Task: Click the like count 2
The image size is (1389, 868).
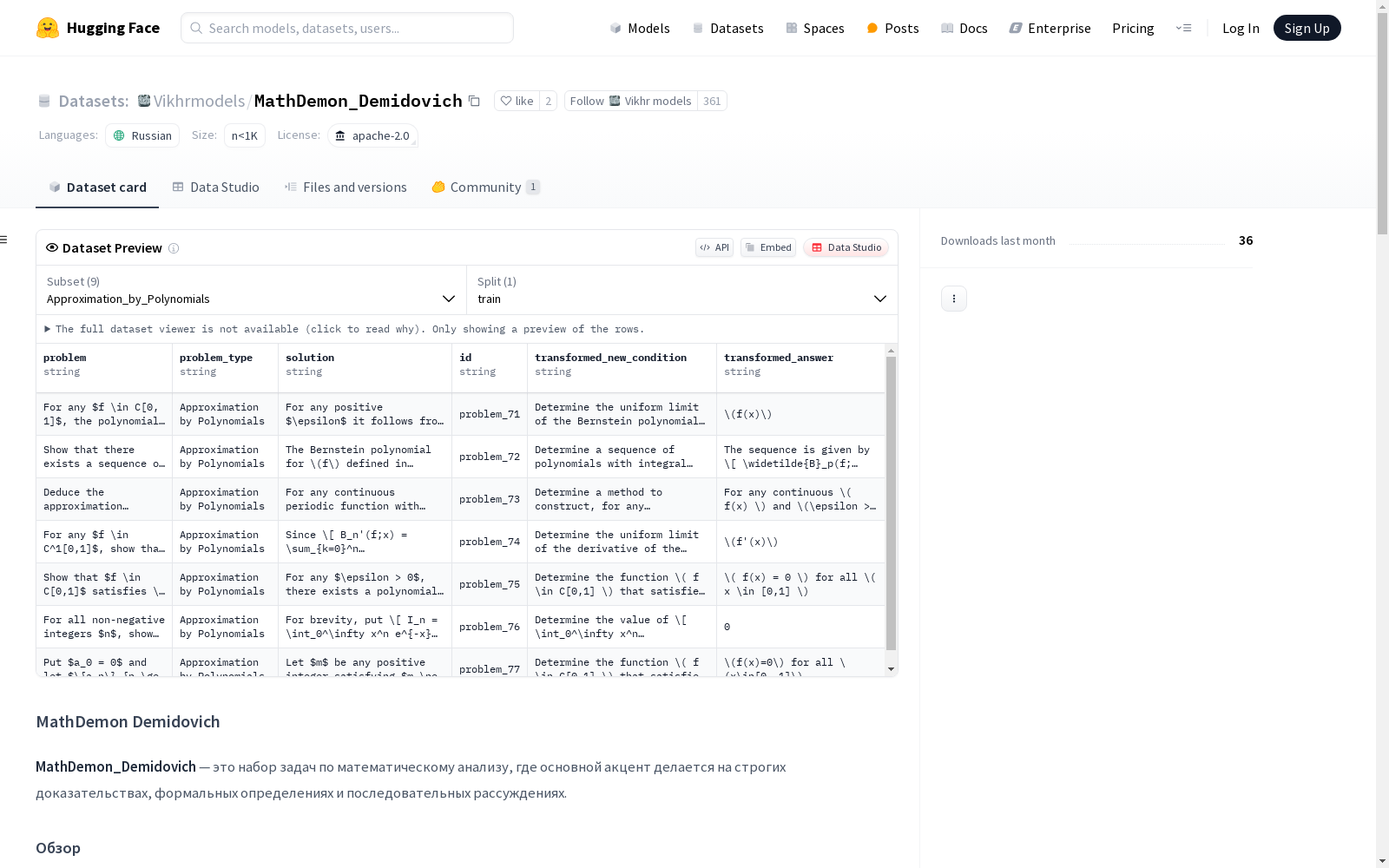Action: click(x=548, y=101)
